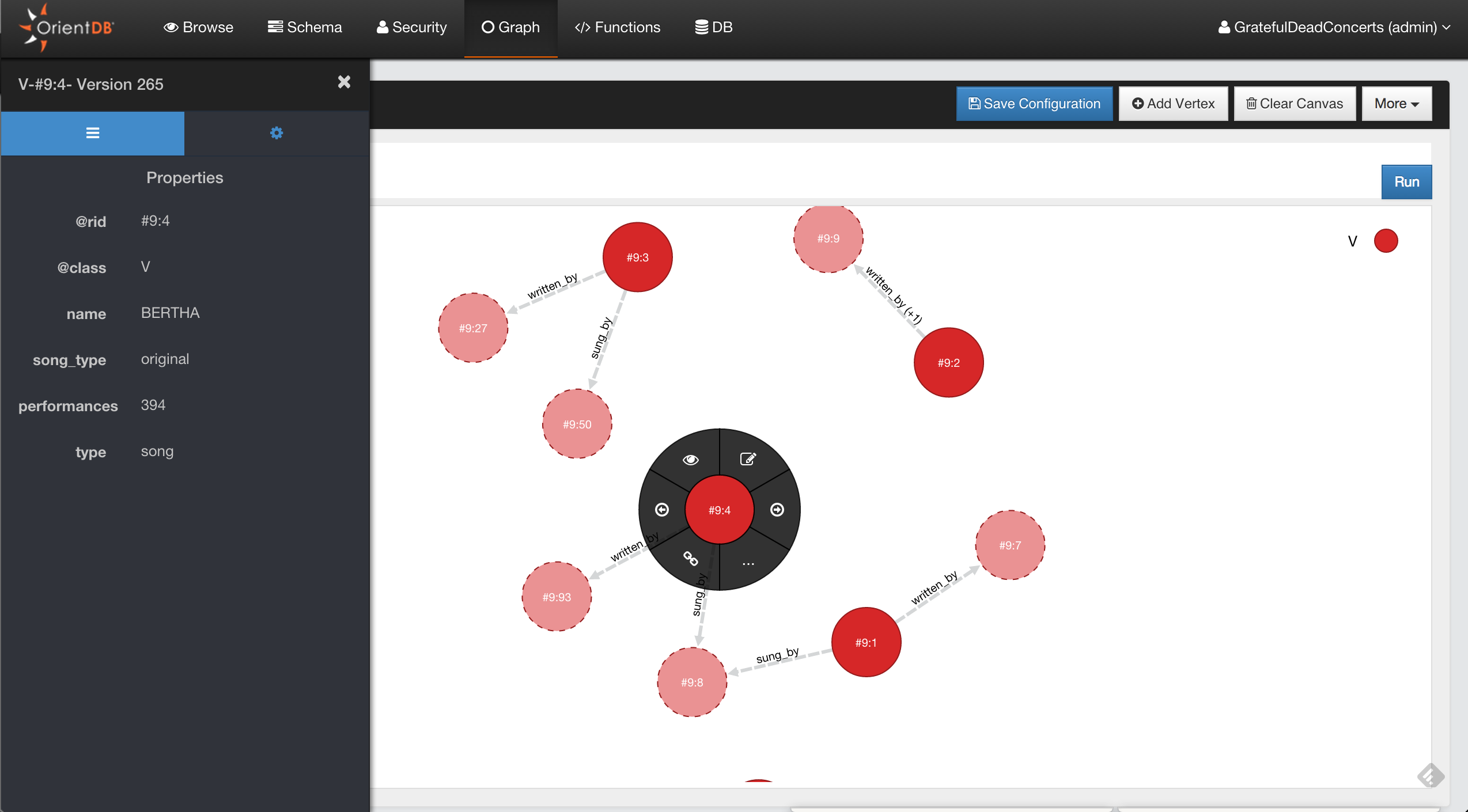Click the link icon in radial menu
This screenshot has width=1468, height=812.
(690, 559)
